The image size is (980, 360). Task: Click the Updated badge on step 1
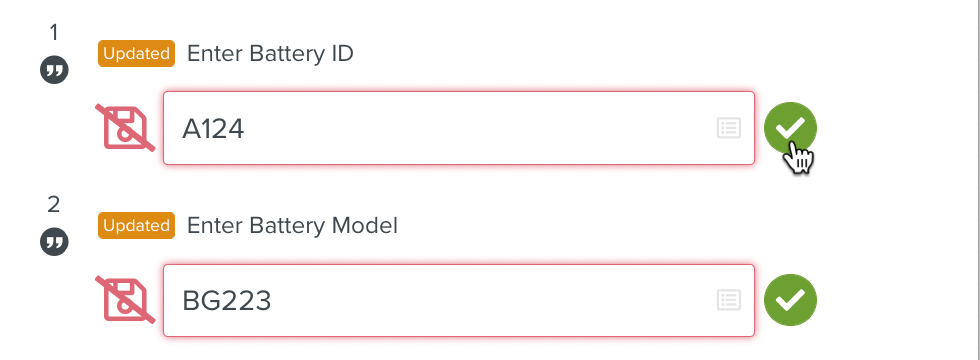(x=136, y=54)
